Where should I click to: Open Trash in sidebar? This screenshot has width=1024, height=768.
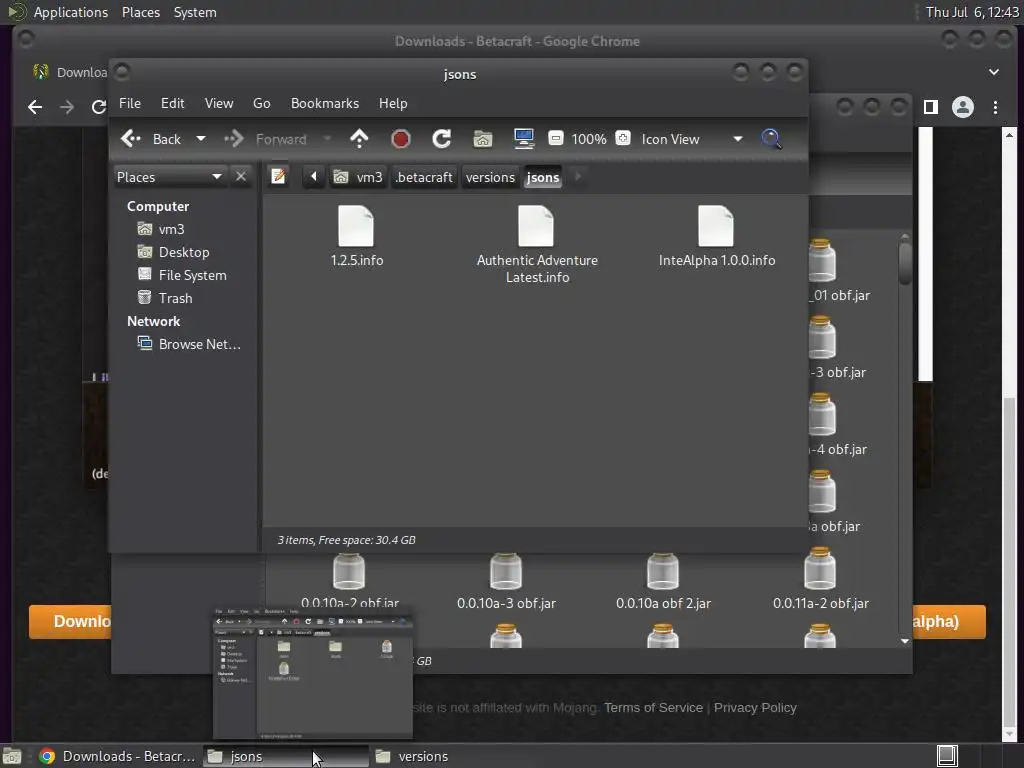[x=165, y=298]
